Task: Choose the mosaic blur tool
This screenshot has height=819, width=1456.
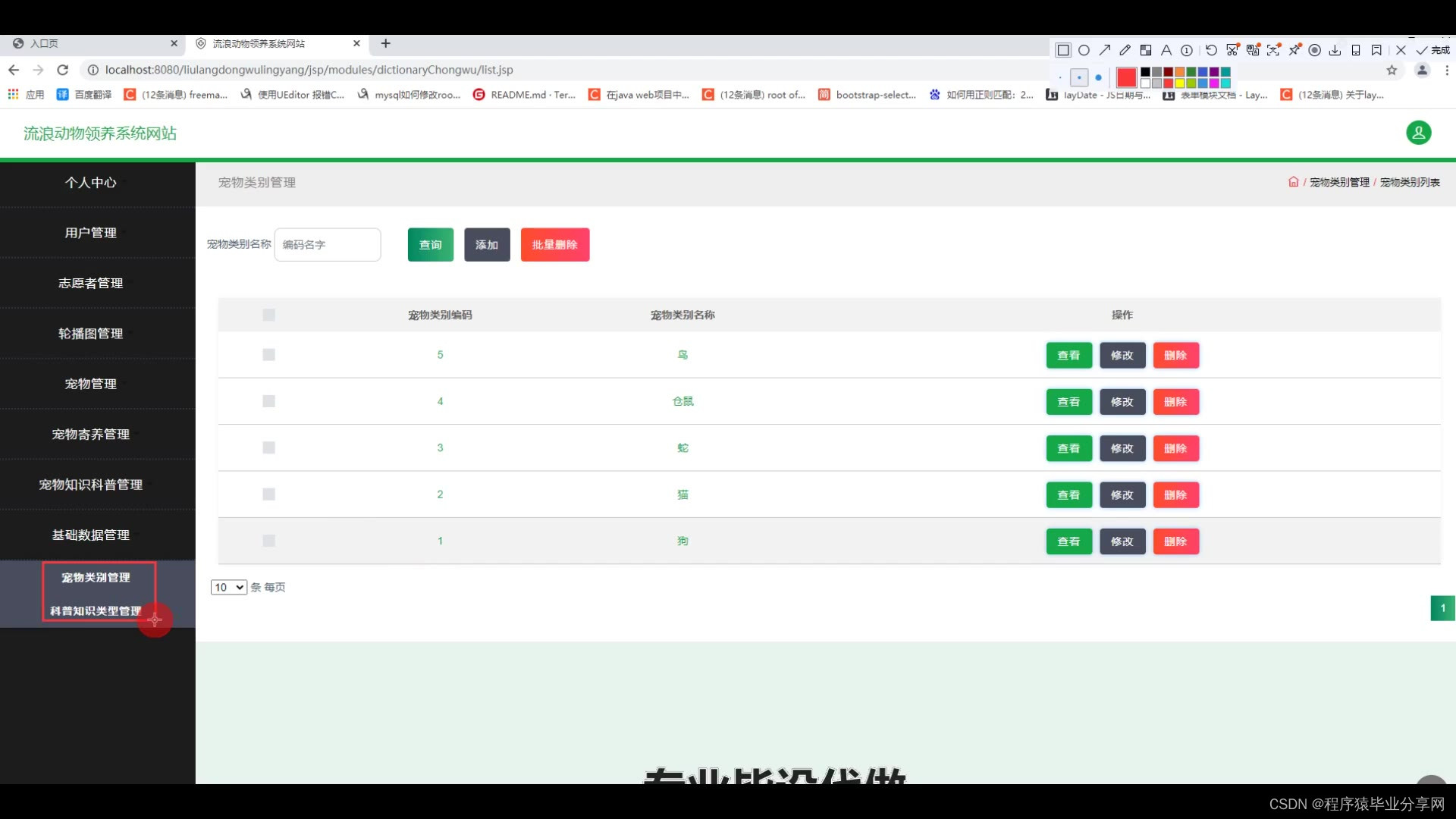Action: click(1146, 50)
